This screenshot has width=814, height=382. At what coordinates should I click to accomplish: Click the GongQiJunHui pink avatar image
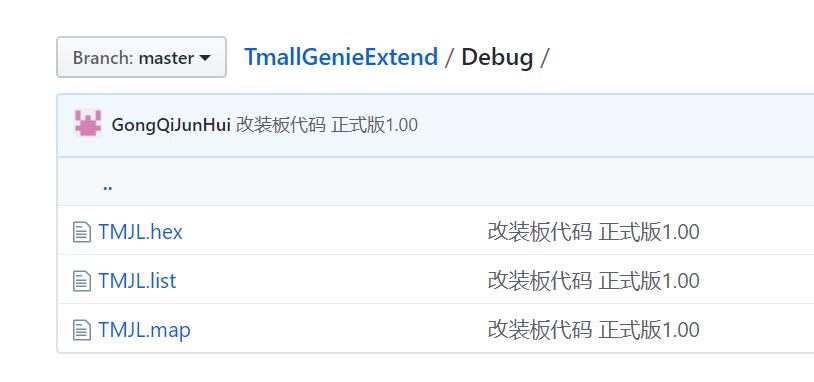[88, 123]
